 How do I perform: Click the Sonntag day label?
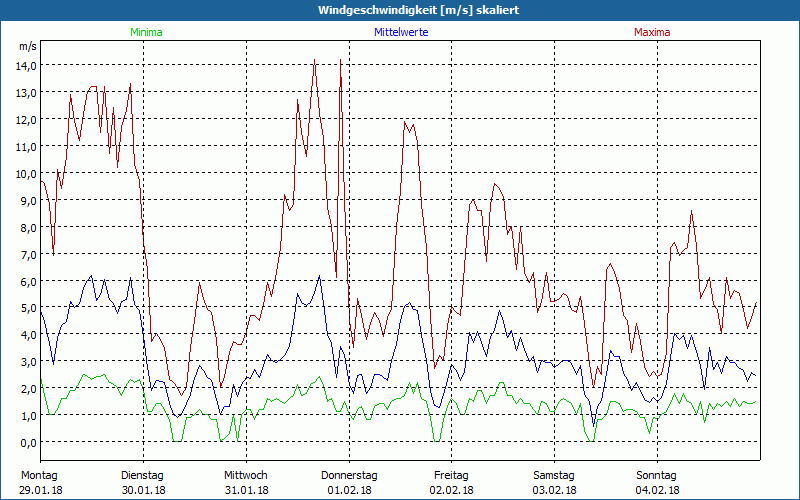[x=656, y=475]
